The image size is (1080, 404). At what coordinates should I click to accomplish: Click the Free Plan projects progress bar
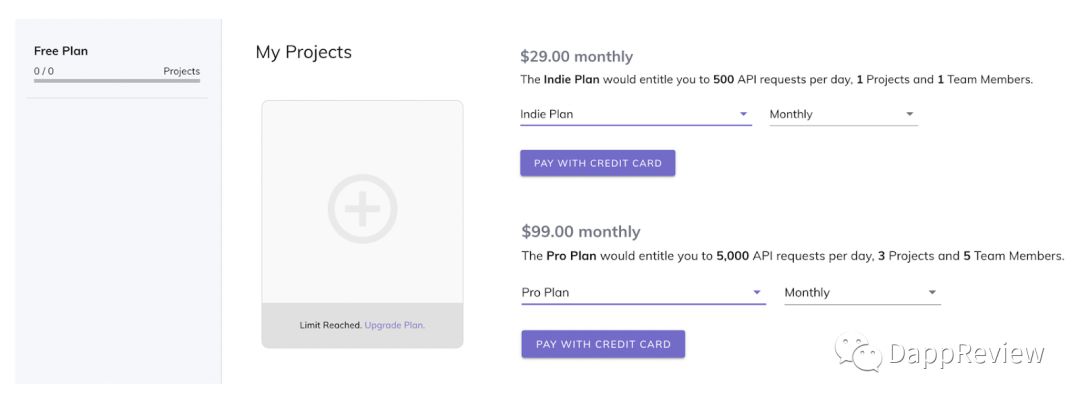tap(117, 81)
